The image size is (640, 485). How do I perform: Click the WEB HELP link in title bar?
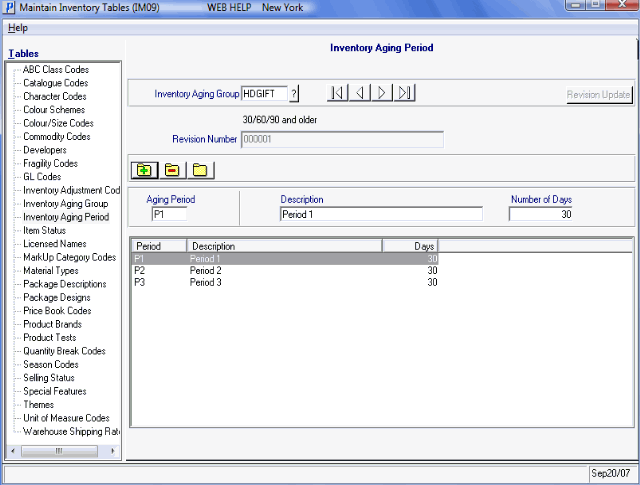pos(229,7)
